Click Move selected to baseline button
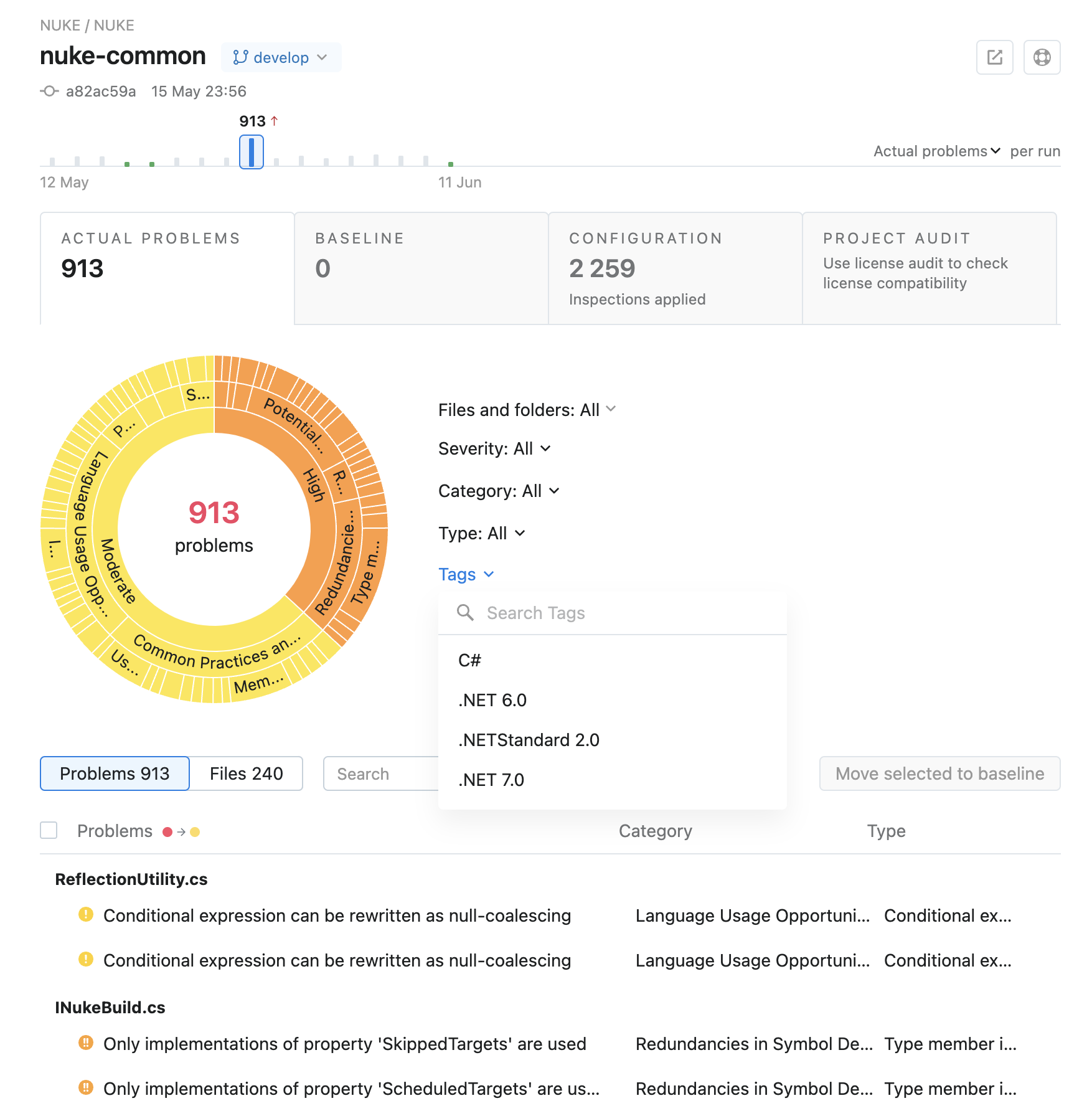Screen dimensions: 1092x1116 coord(939,773)
